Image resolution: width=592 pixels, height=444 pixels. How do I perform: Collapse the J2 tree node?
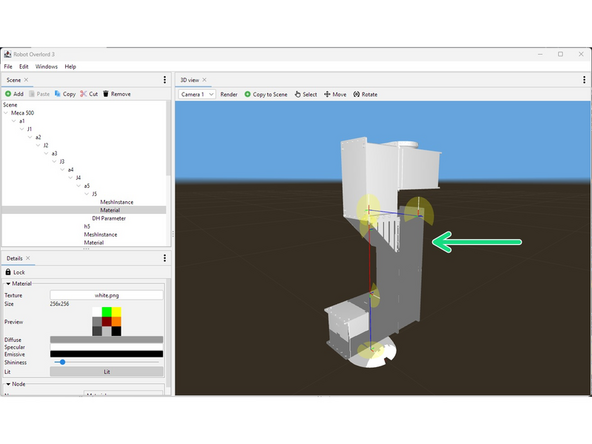coord(38,145)
